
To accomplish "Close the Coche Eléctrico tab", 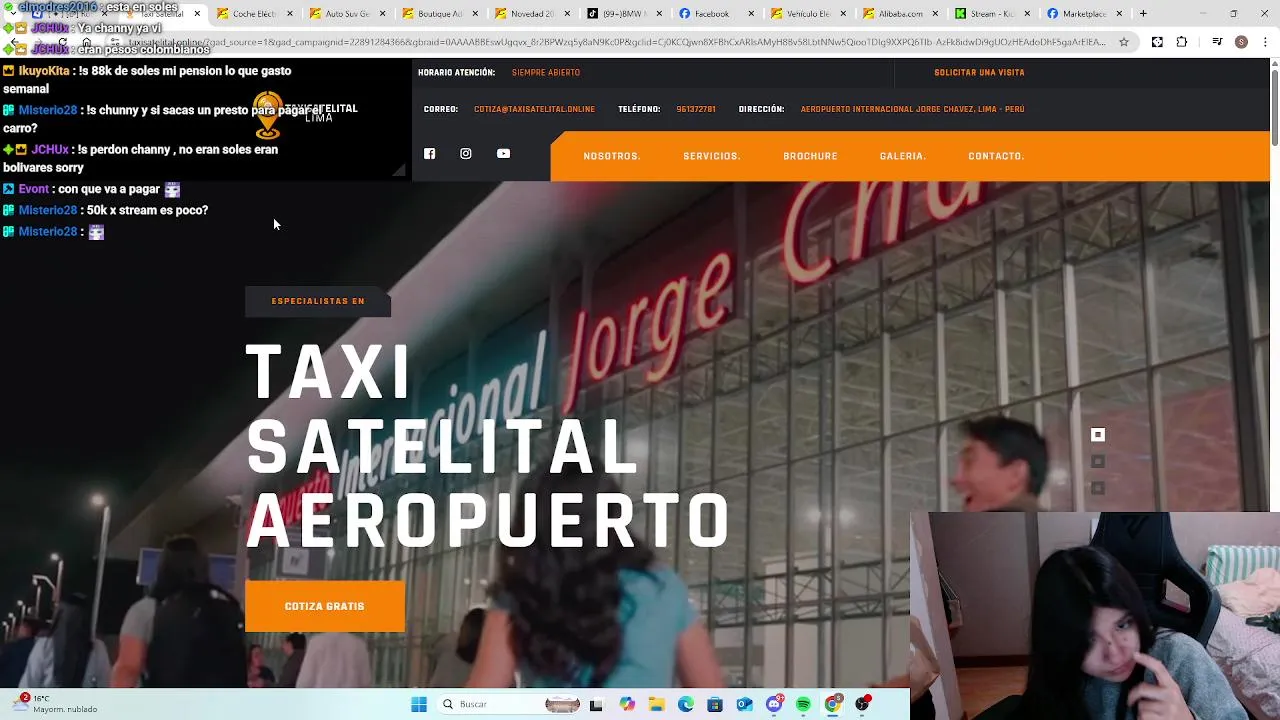I will [290, 14].
